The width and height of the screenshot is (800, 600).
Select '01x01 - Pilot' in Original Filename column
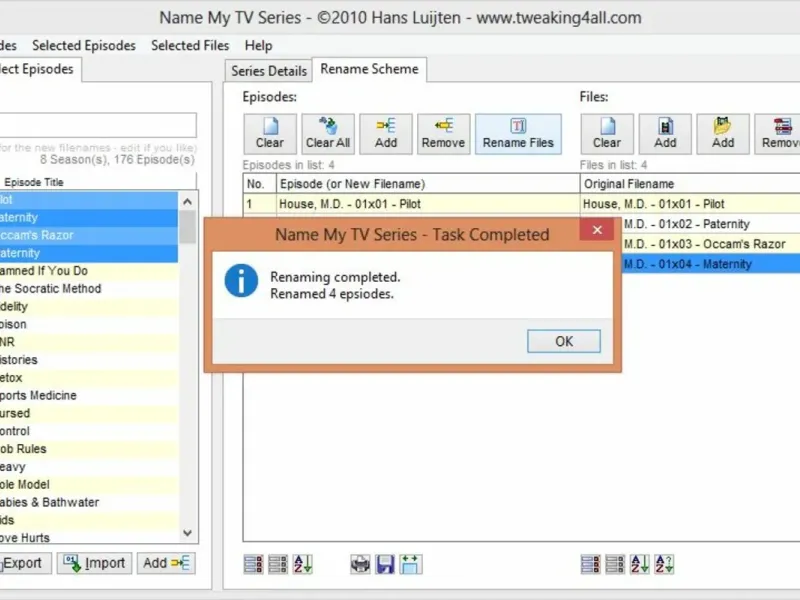coord(691,204)
